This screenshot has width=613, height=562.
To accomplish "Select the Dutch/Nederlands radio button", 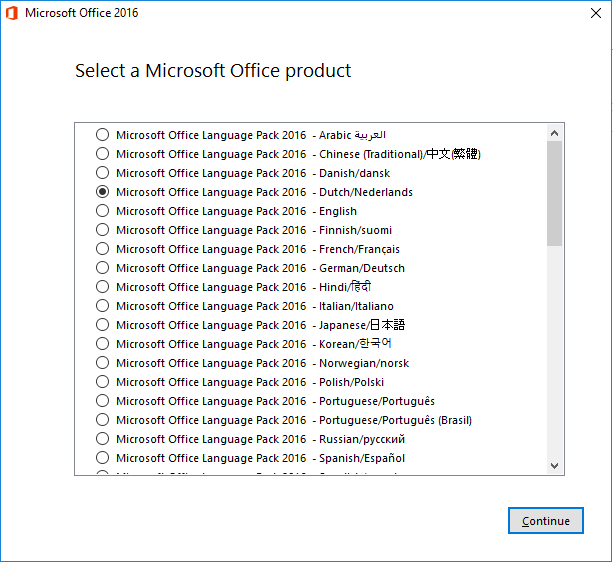I will coord(102,192).
